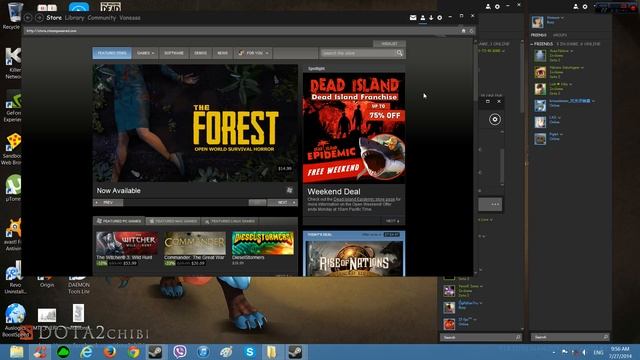Open the Store menu tab
This screenshot has width=640, height=360.
coord(54,18)
